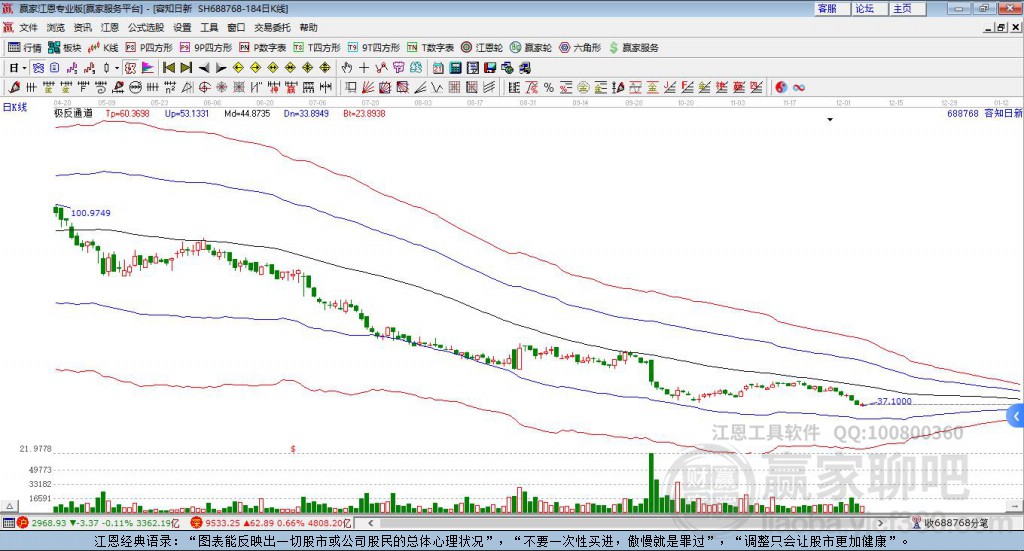1024x551 pixels.
Task: Click the 极反通道 indicator label
Action: [73, 113]
